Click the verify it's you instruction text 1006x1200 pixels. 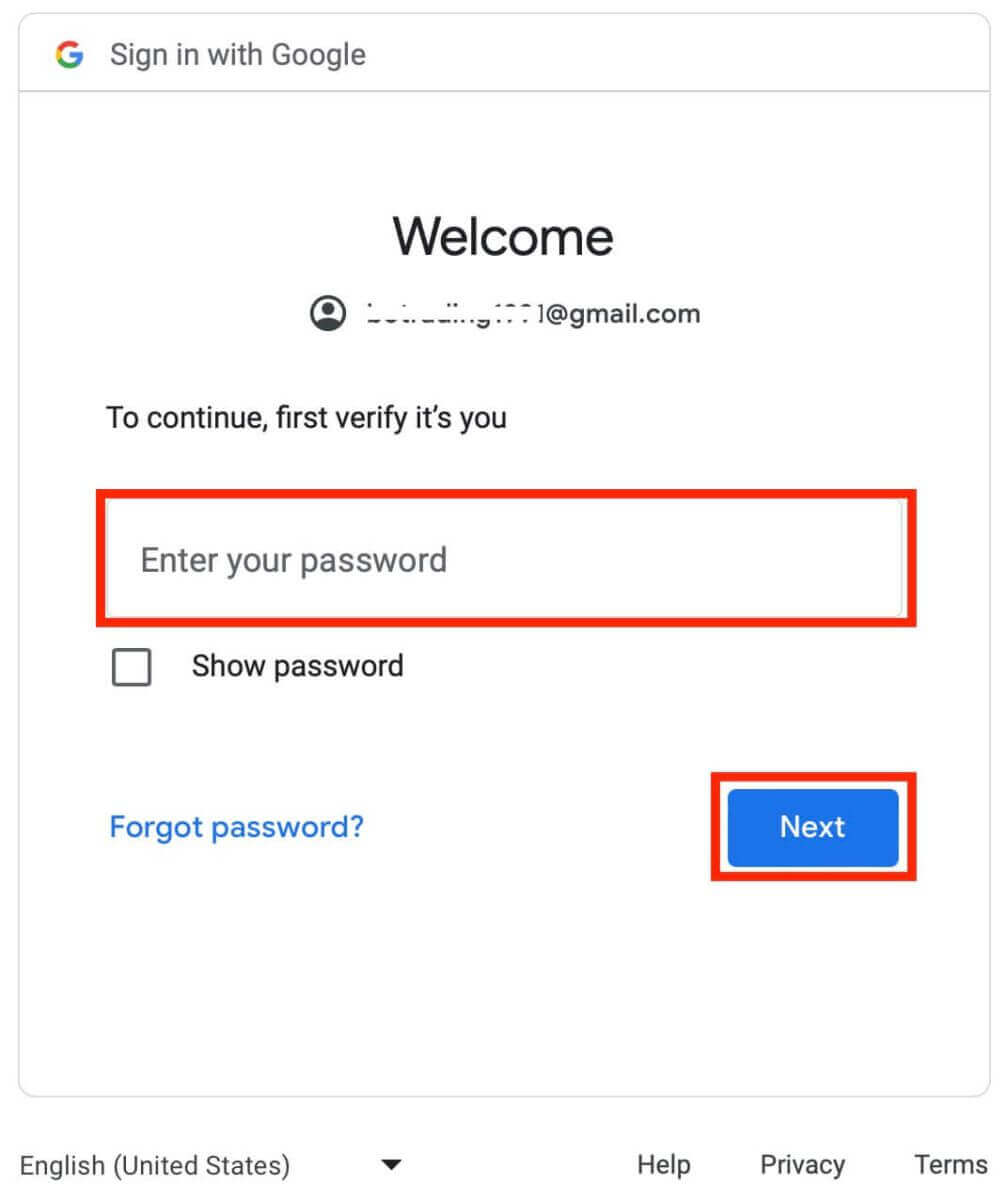tap(306, 417)
